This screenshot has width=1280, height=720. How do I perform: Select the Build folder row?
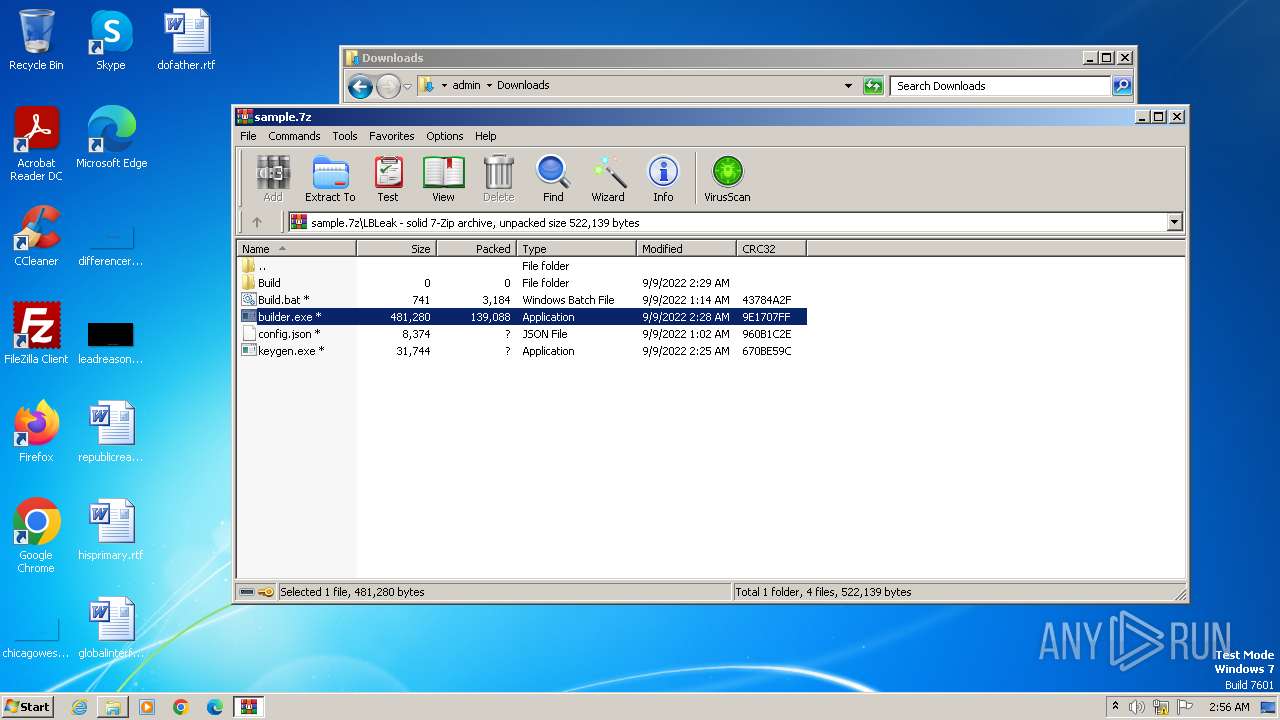pos(522,283)
